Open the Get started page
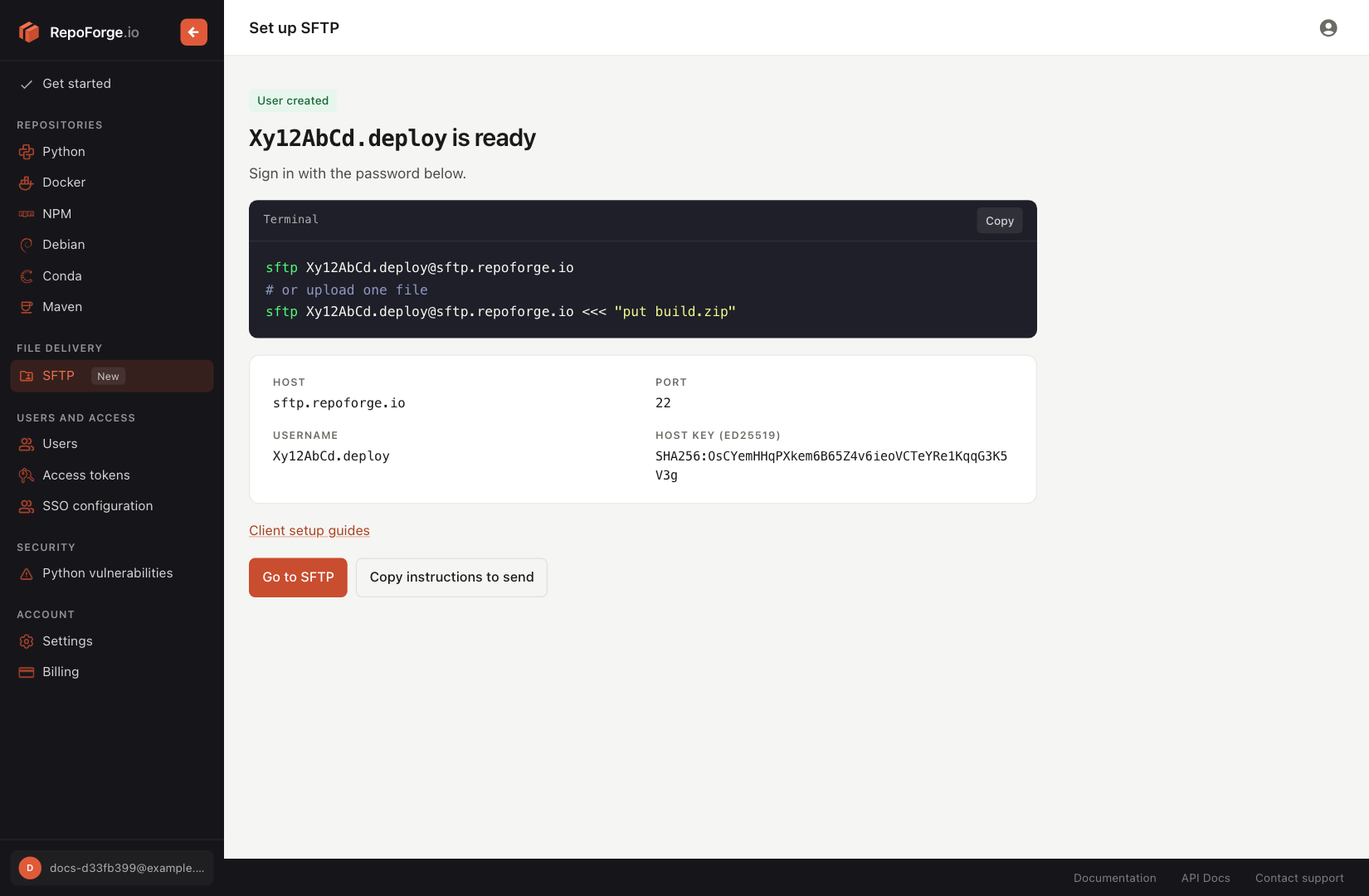The height and width of the screenshot is (896, 1369). (112, 84)
